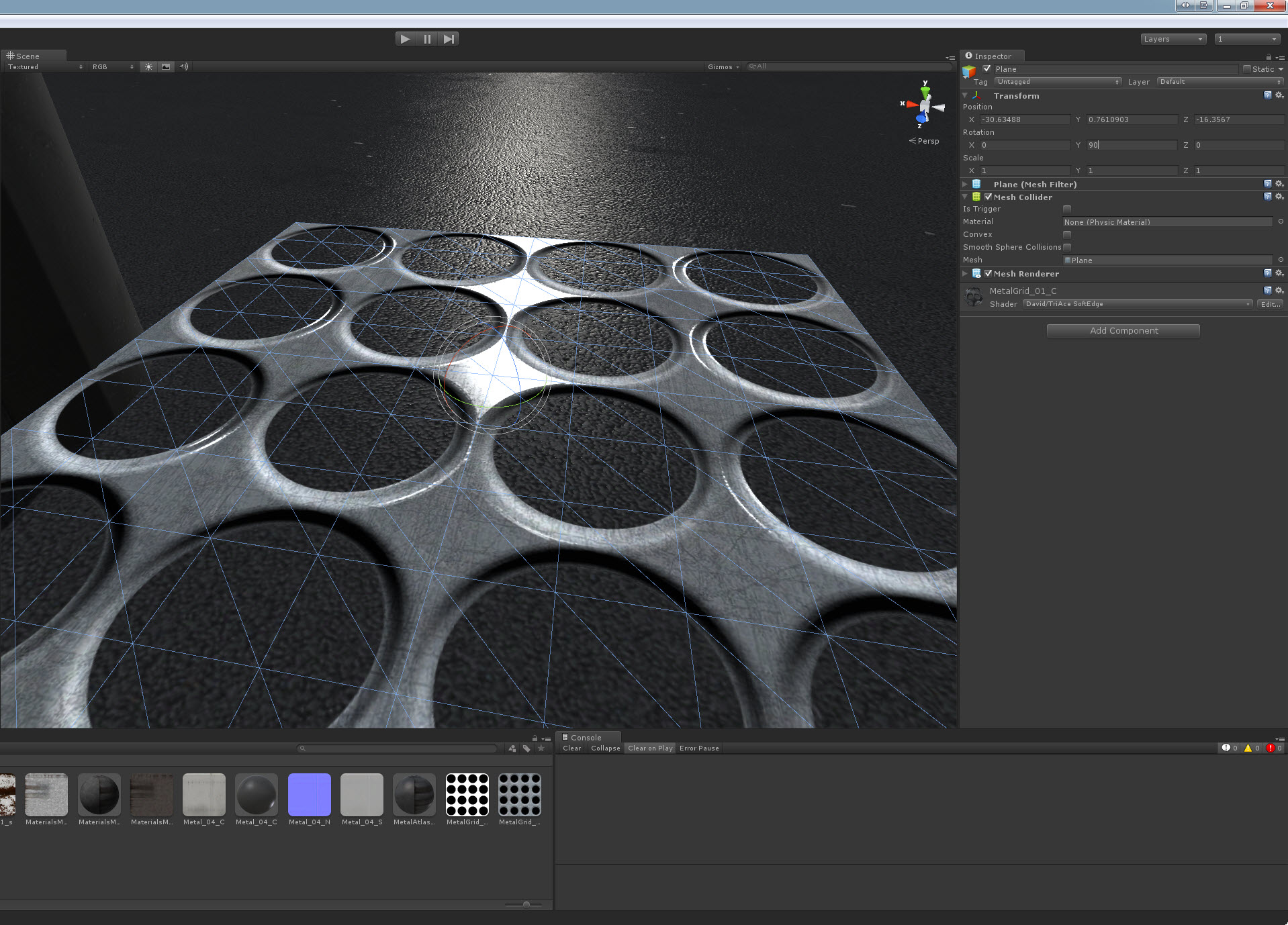Click the Play button to enter play mode
The height and width of the screenshot is (925, 1288).
coord(404,38)
